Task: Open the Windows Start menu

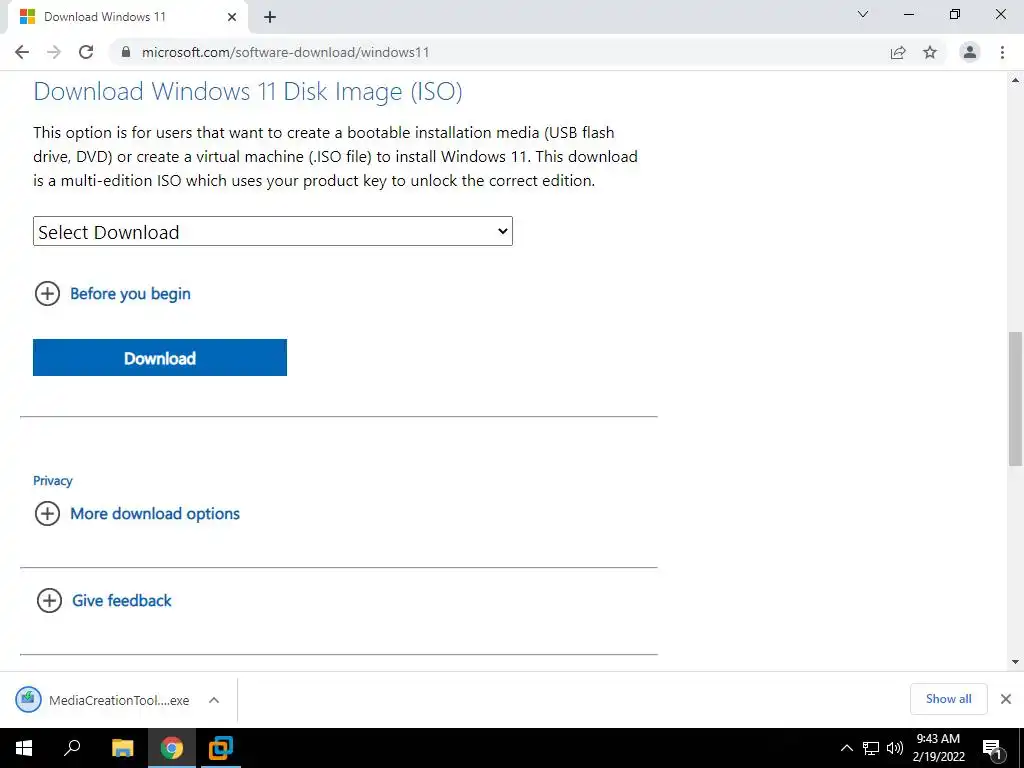Action: (24, 748)
